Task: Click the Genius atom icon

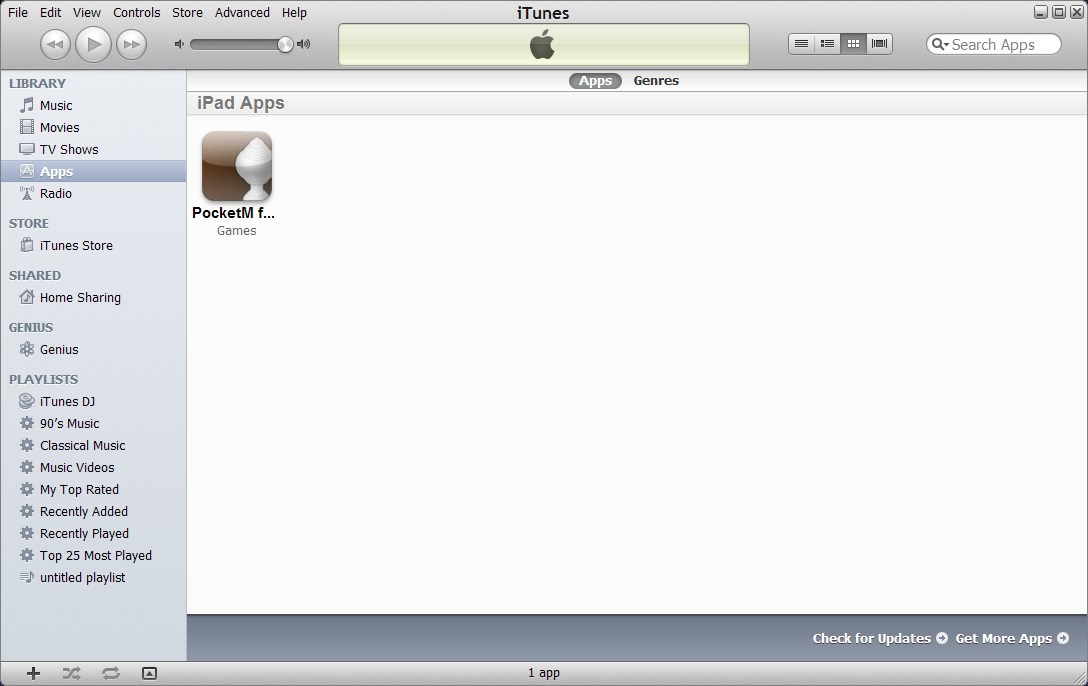Action: [26, 349]
